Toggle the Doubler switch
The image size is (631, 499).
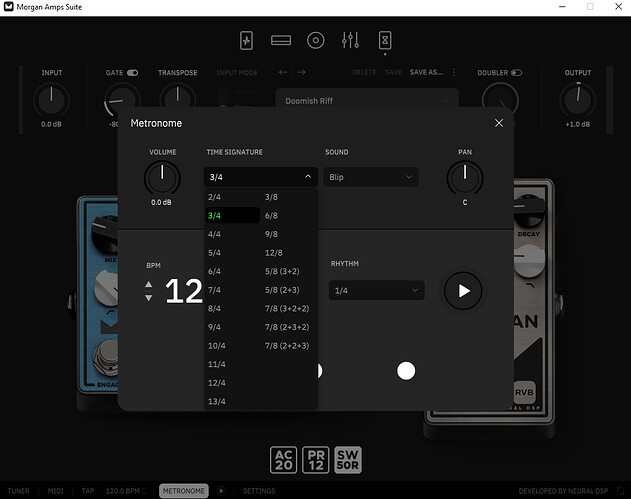pyautogui.click(x=516, y=73)
